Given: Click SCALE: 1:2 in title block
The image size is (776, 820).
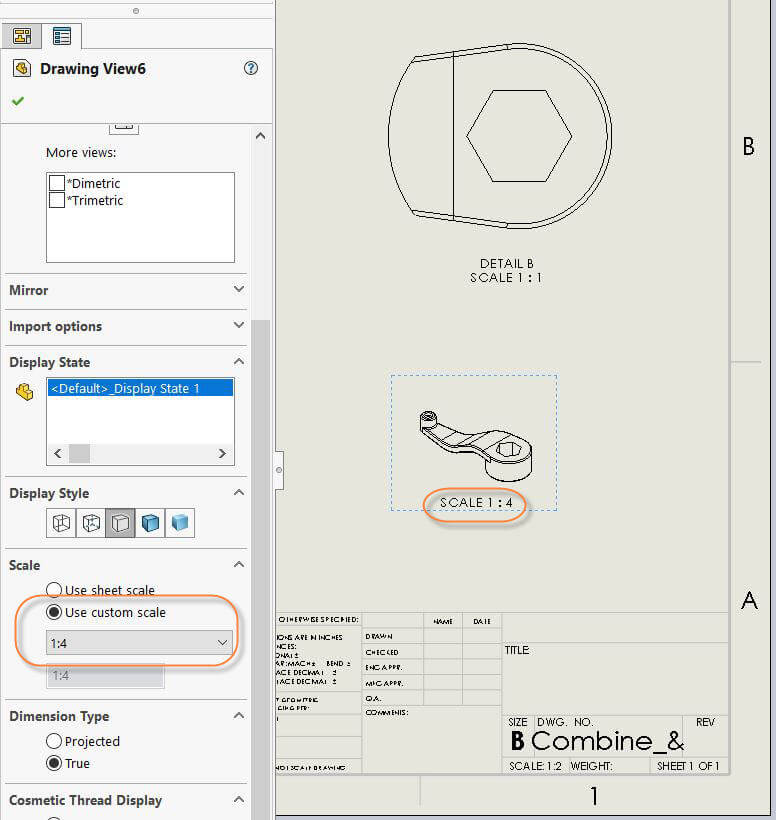Looking at the screenshot, I should point(535,766).
